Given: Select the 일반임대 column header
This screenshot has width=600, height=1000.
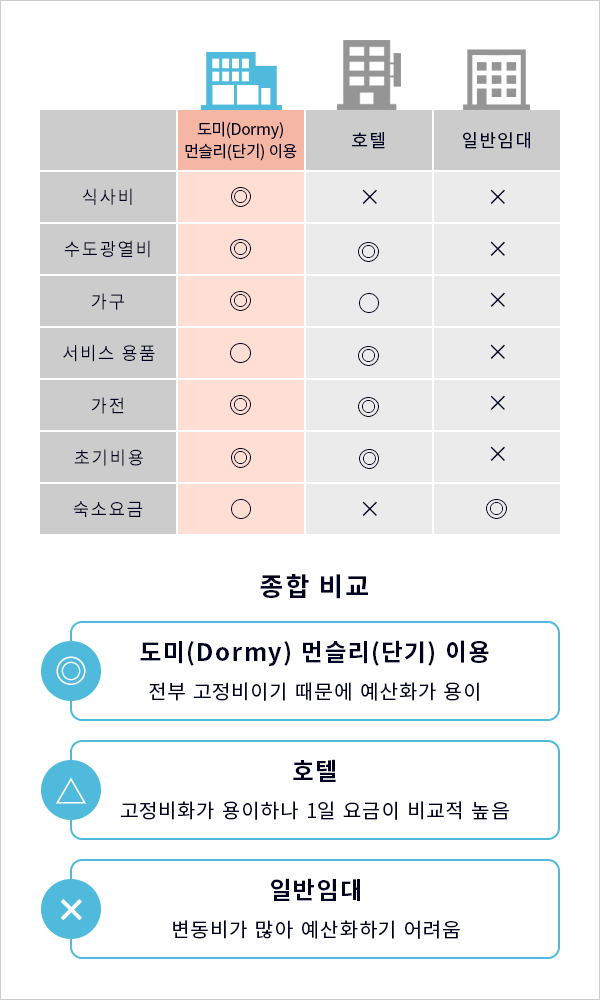Looking at the screenshot, I should pyautogui.click(x=497, y=140).
